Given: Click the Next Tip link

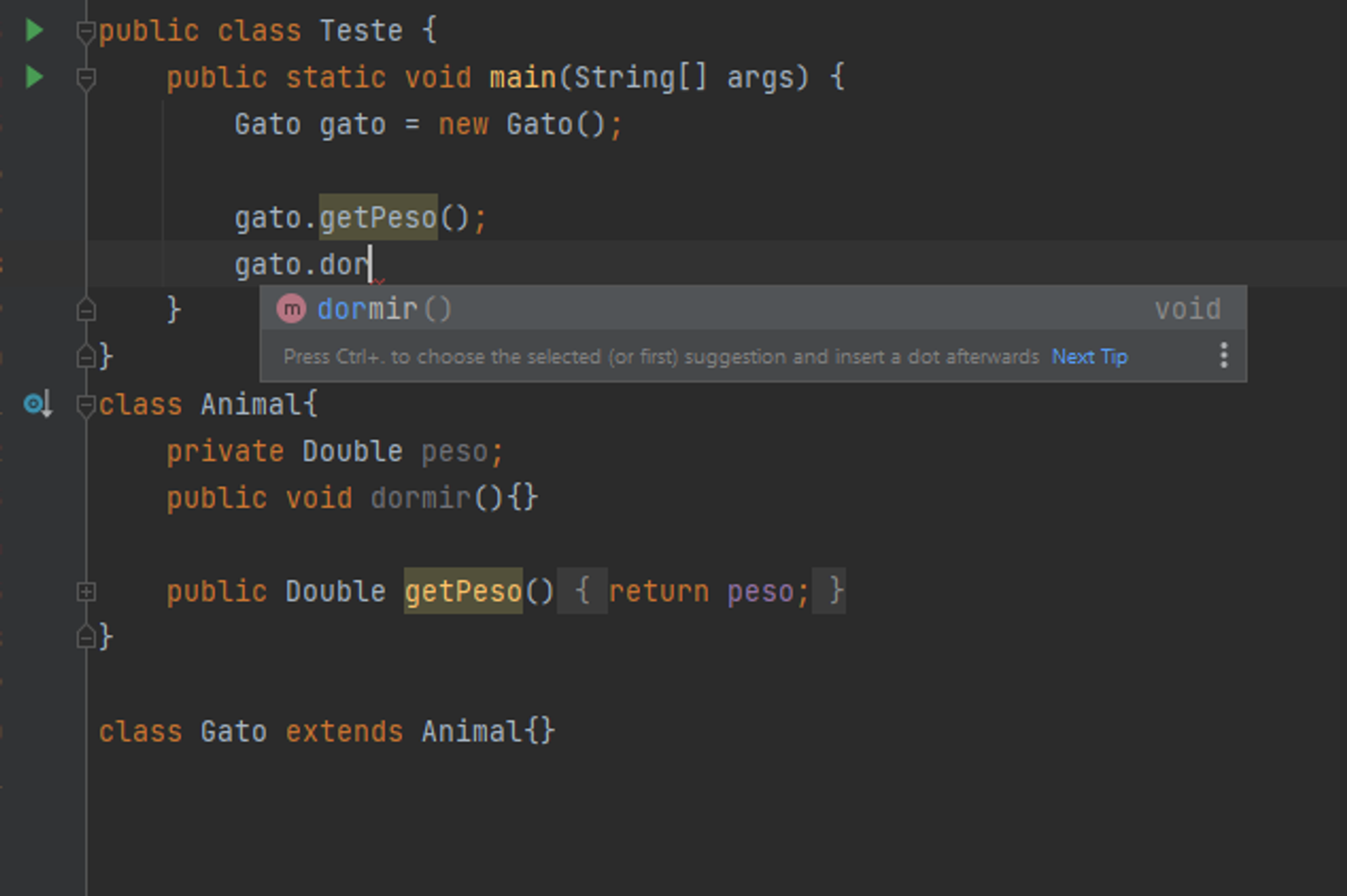Looking at the screenshot, I should click(1089, 356).
